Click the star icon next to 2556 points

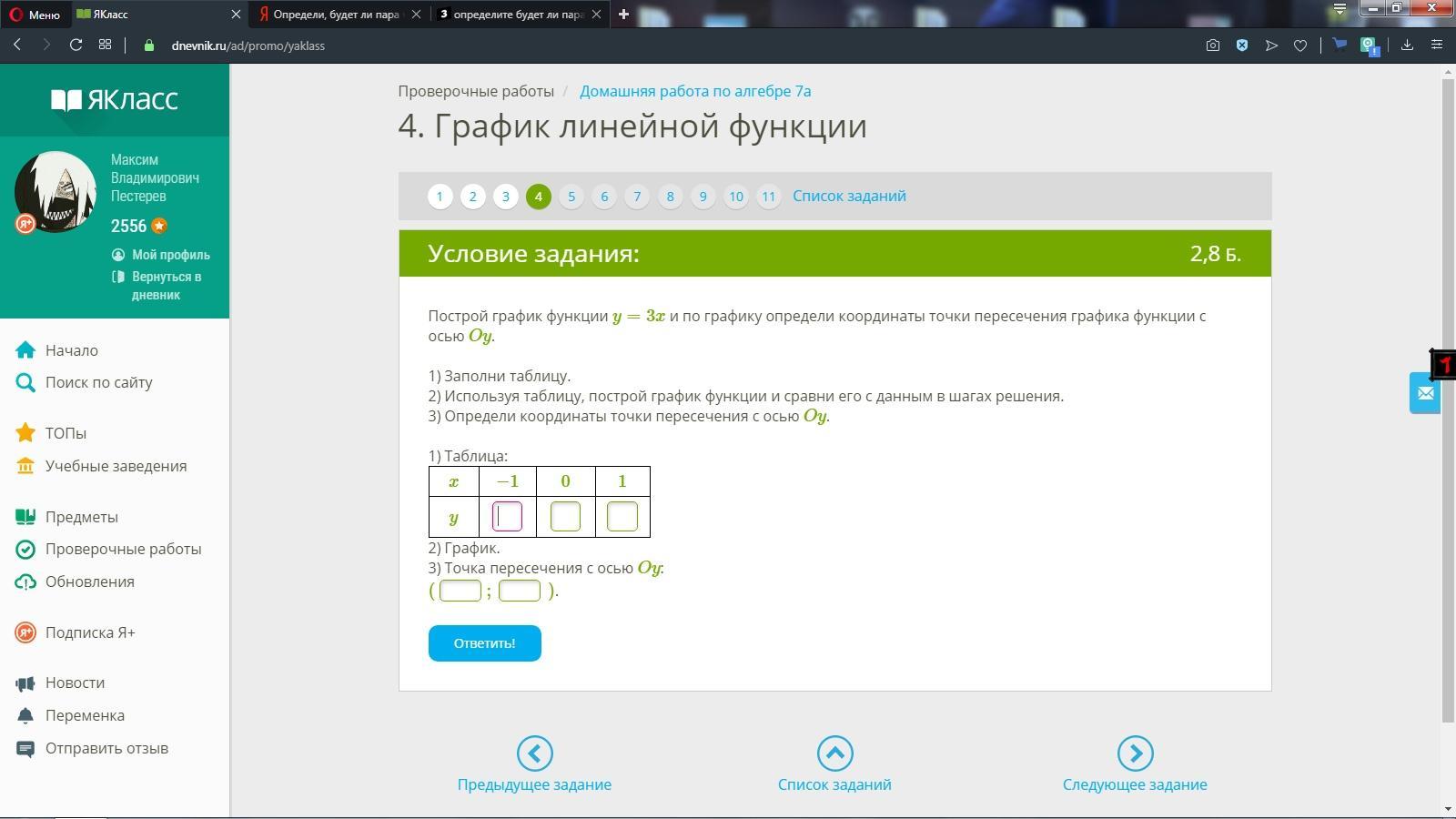pyautogui.click(x=159, y=226)
